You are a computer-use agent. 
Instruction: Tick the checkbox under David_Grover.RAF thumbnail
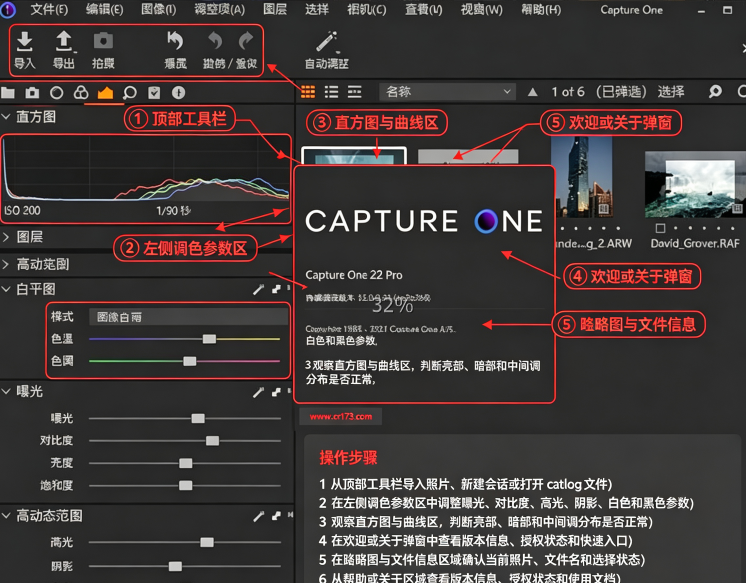(660, 228)
